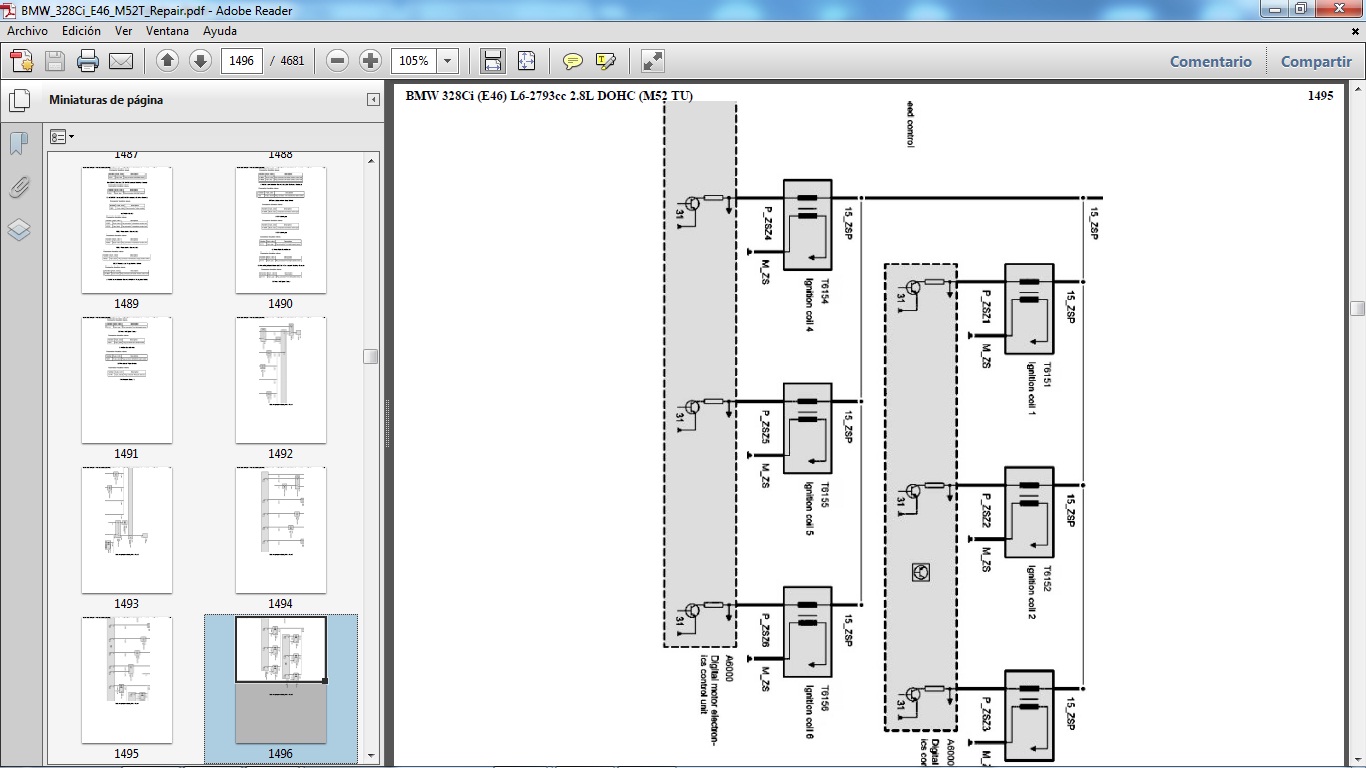
Task: Click the thumbnails scrollbar down arrow
Action: click(x=371, y=755)
